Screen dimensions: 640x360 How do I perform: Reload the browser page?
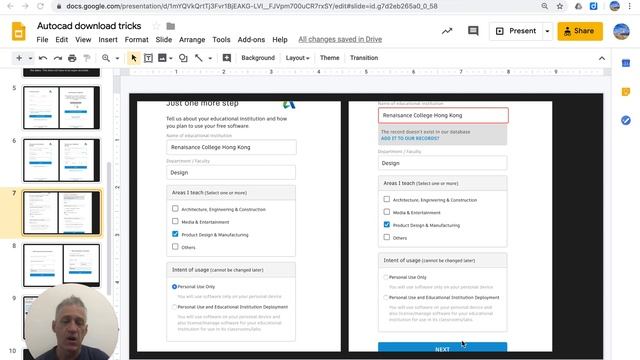pyautogui.click(x=40, y=6)
